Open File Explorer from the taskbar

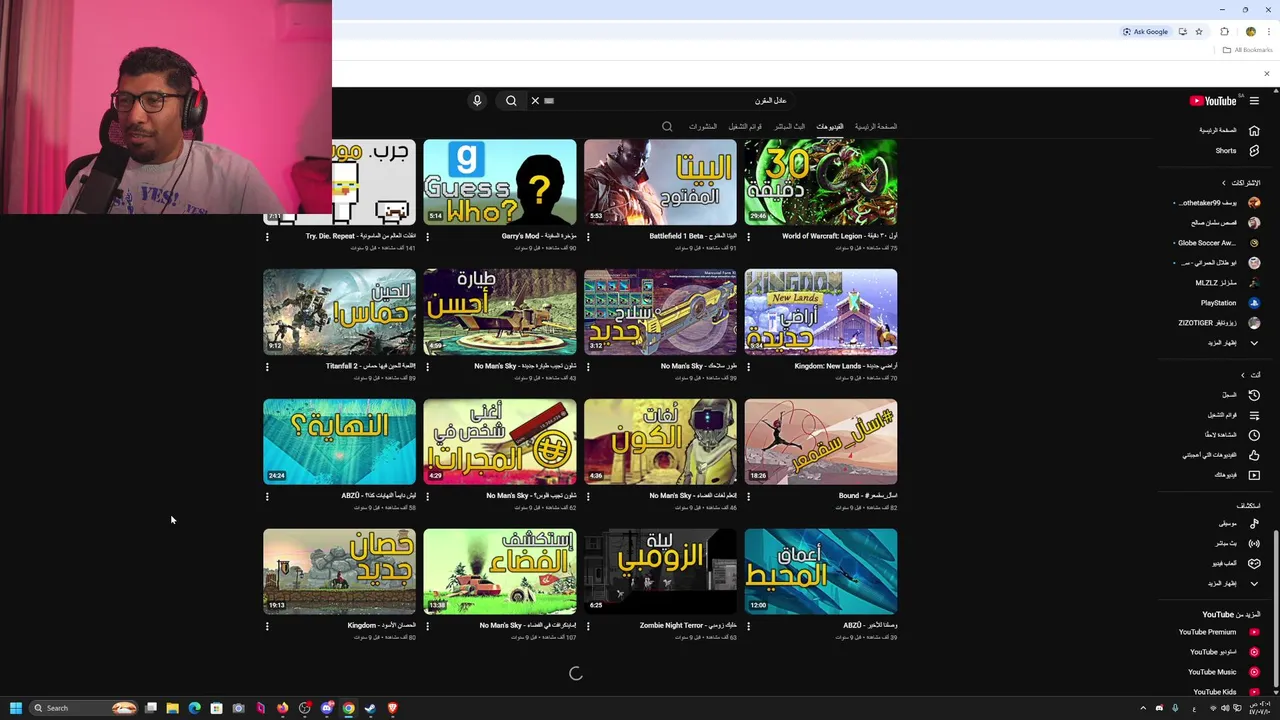point(172,708)
